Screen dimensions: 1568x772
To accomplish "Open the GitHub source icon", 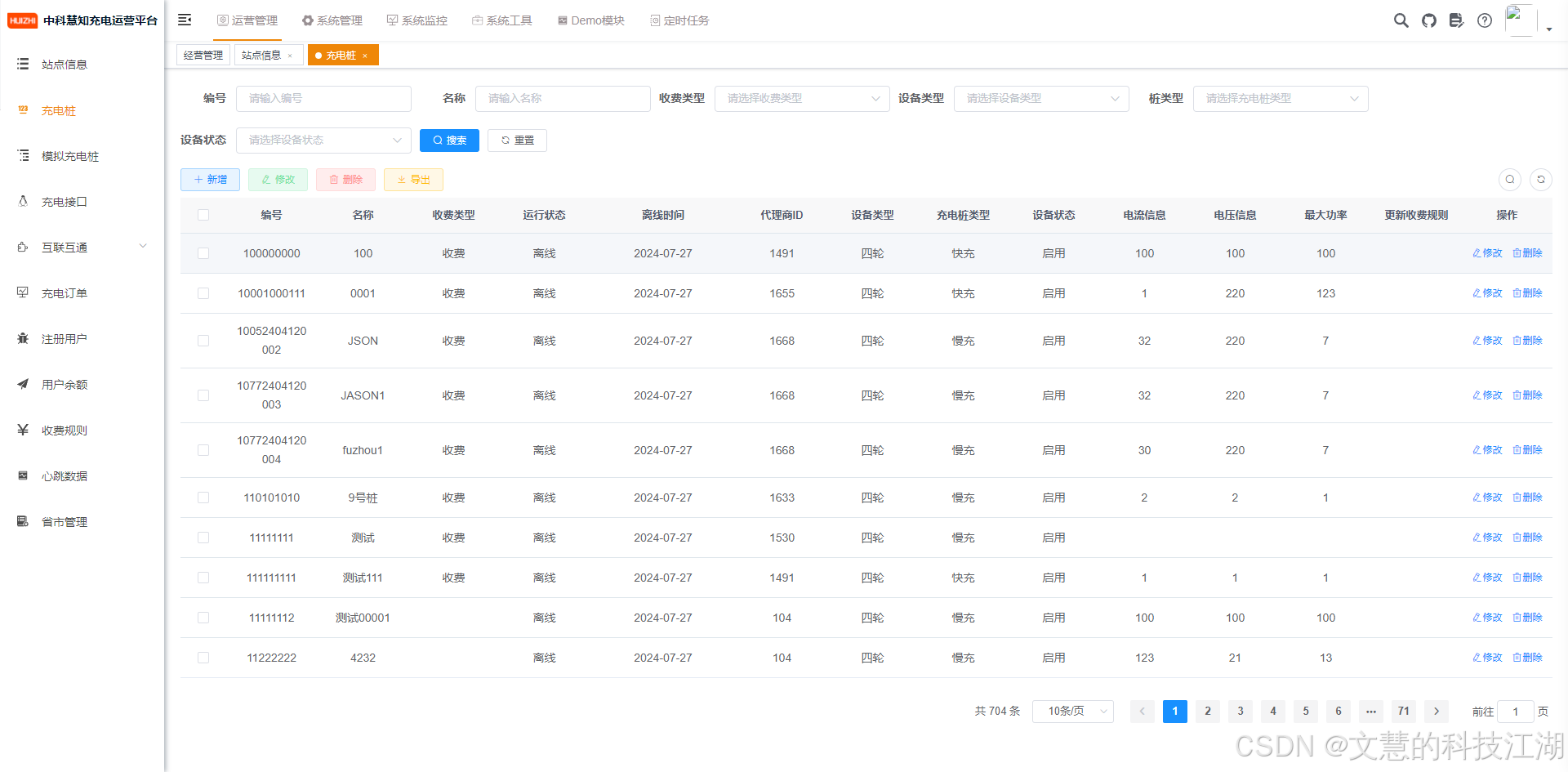I will [x=1428, y=20].
